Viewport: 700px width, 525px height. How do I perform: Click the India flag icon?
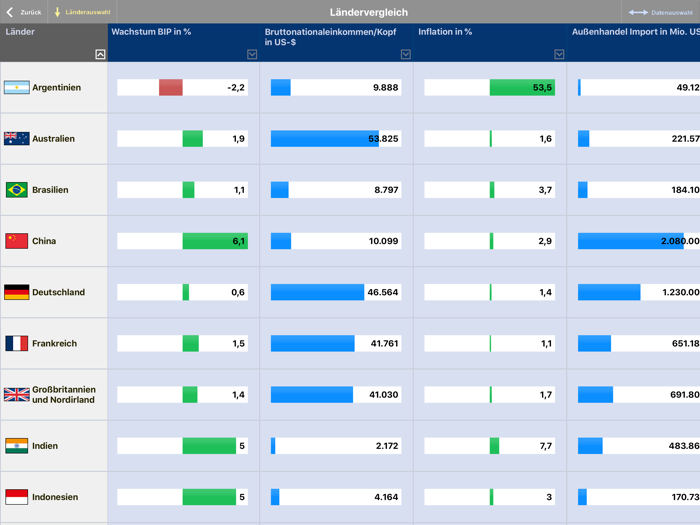(17, 446)
